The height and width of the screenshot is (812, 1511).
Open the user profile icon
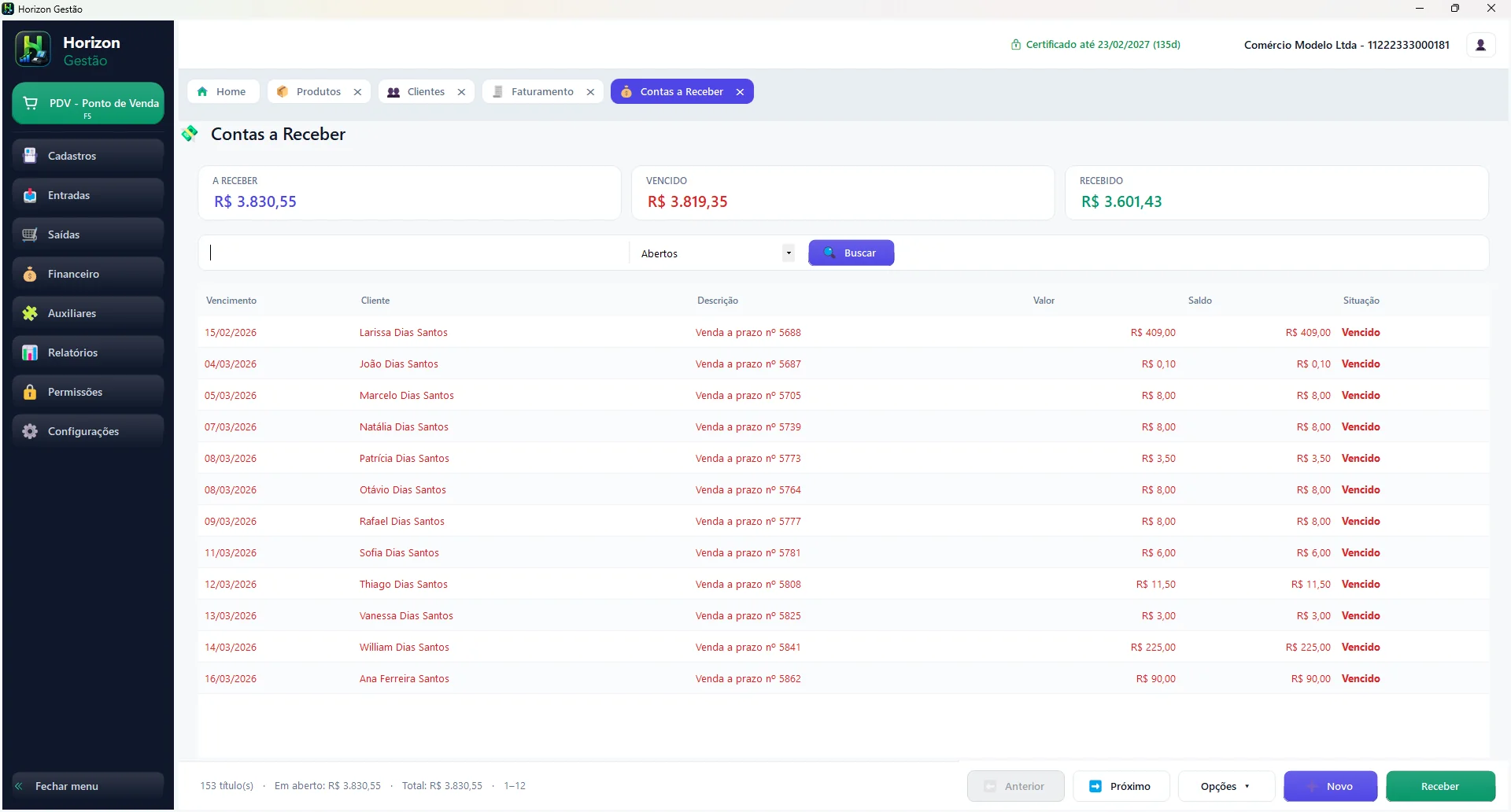pos(1480,45)
